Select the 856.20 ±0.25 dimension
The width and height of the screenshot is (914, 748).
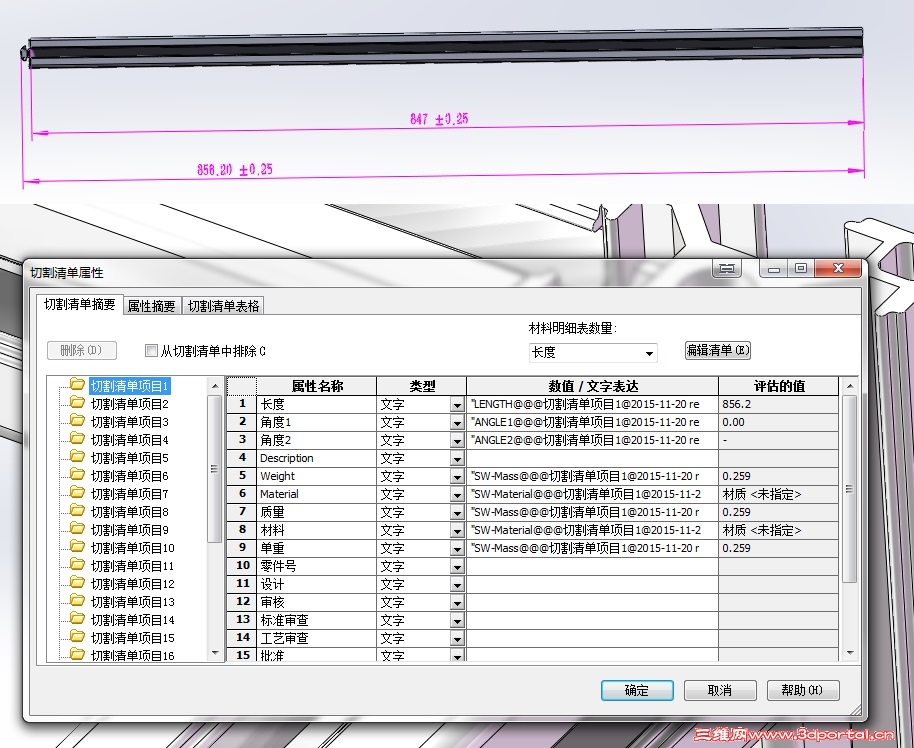(x=234, y=170)
